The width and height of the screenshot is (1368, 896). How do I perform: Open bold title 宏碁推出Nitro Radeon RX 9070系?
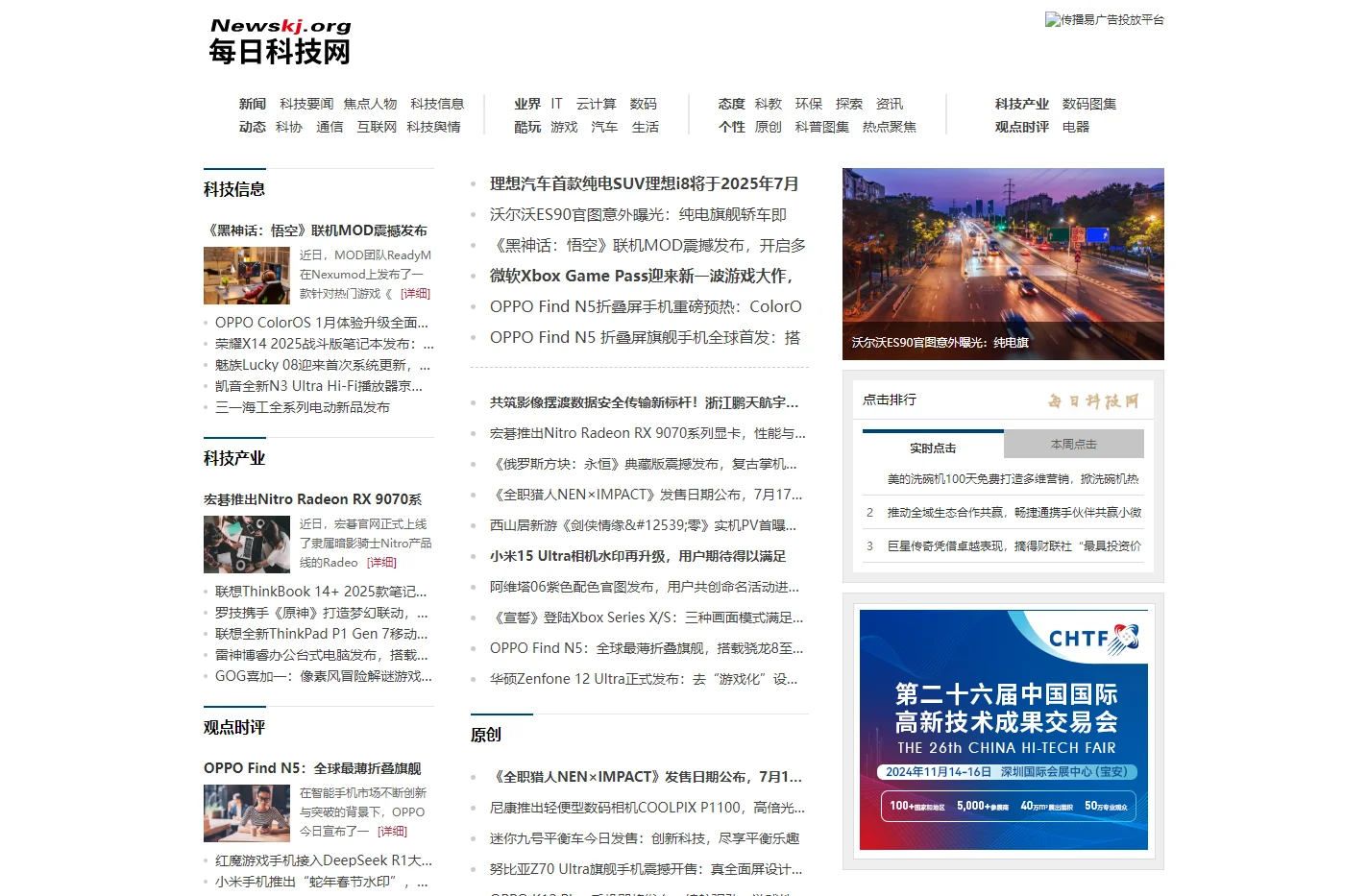coord(313,499)
